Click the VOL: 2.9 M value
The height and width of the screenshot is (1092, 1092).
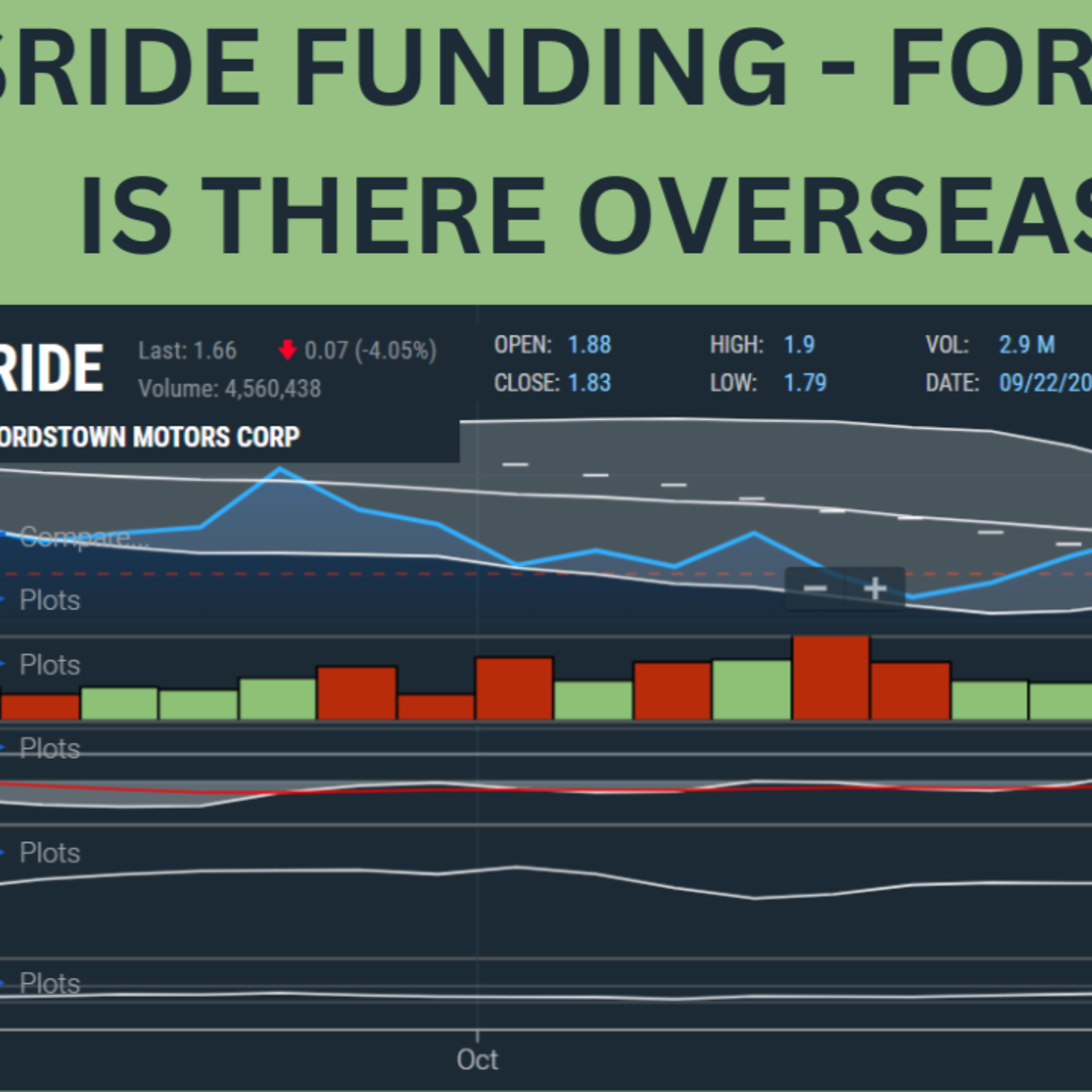pos(1027,345)
